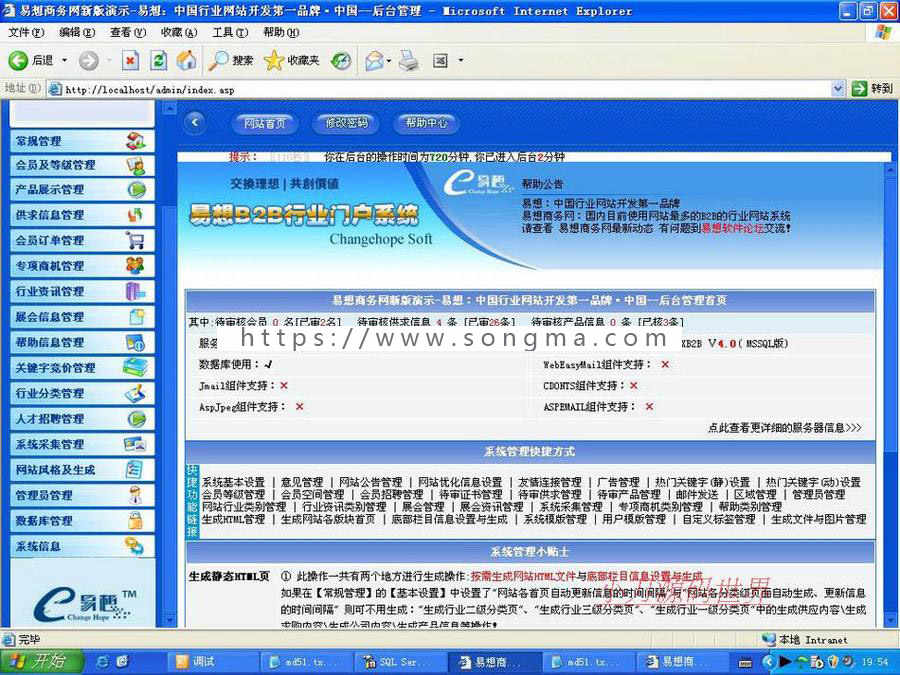Screen dimensions: 900x675
Task: Open the 编辑(E) menu
Action: click(x=77, y=33)
